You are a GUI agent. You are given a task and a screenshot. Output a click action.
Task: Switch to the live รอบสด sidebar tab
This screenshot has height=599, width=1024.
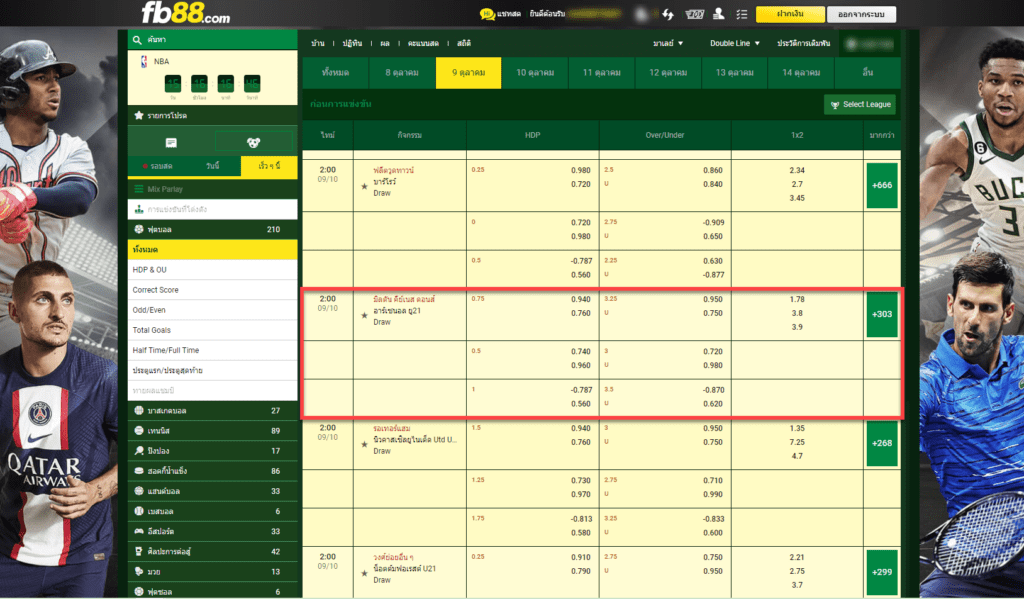point(157,167)
